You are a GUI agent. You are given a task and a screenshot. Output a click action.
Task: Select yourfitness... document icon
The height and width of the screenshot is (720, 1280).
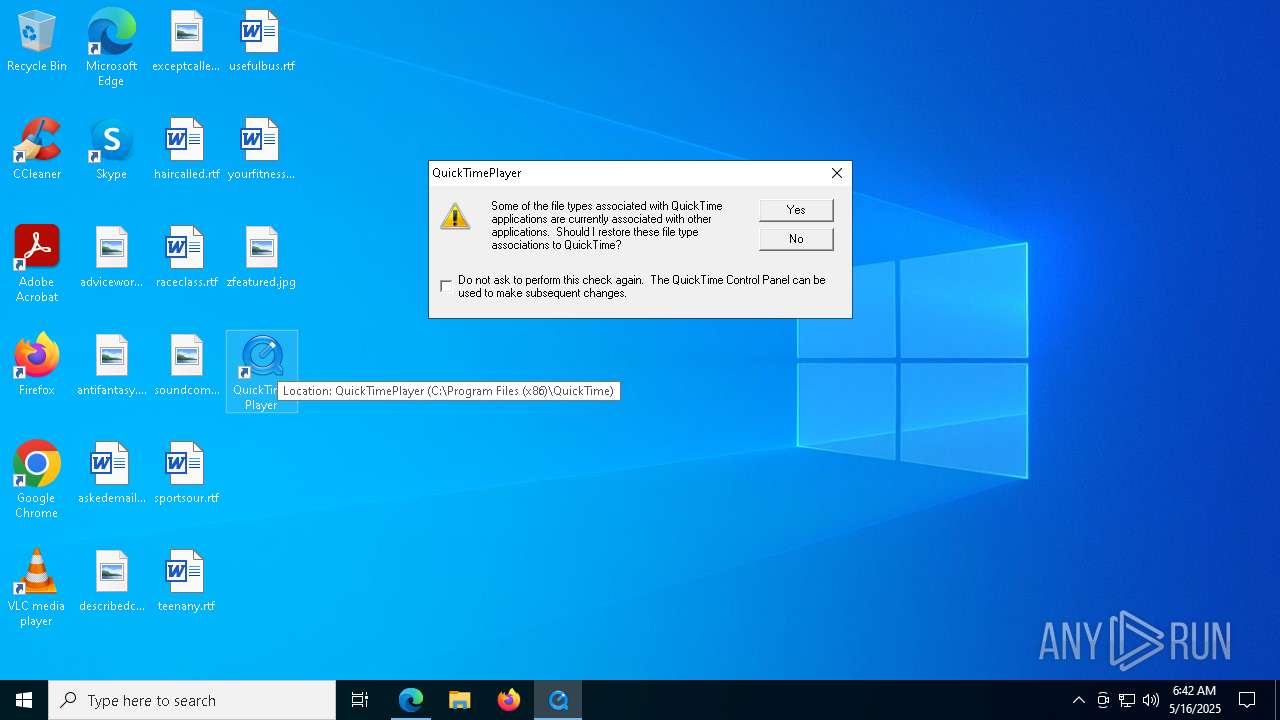[261, 149]
